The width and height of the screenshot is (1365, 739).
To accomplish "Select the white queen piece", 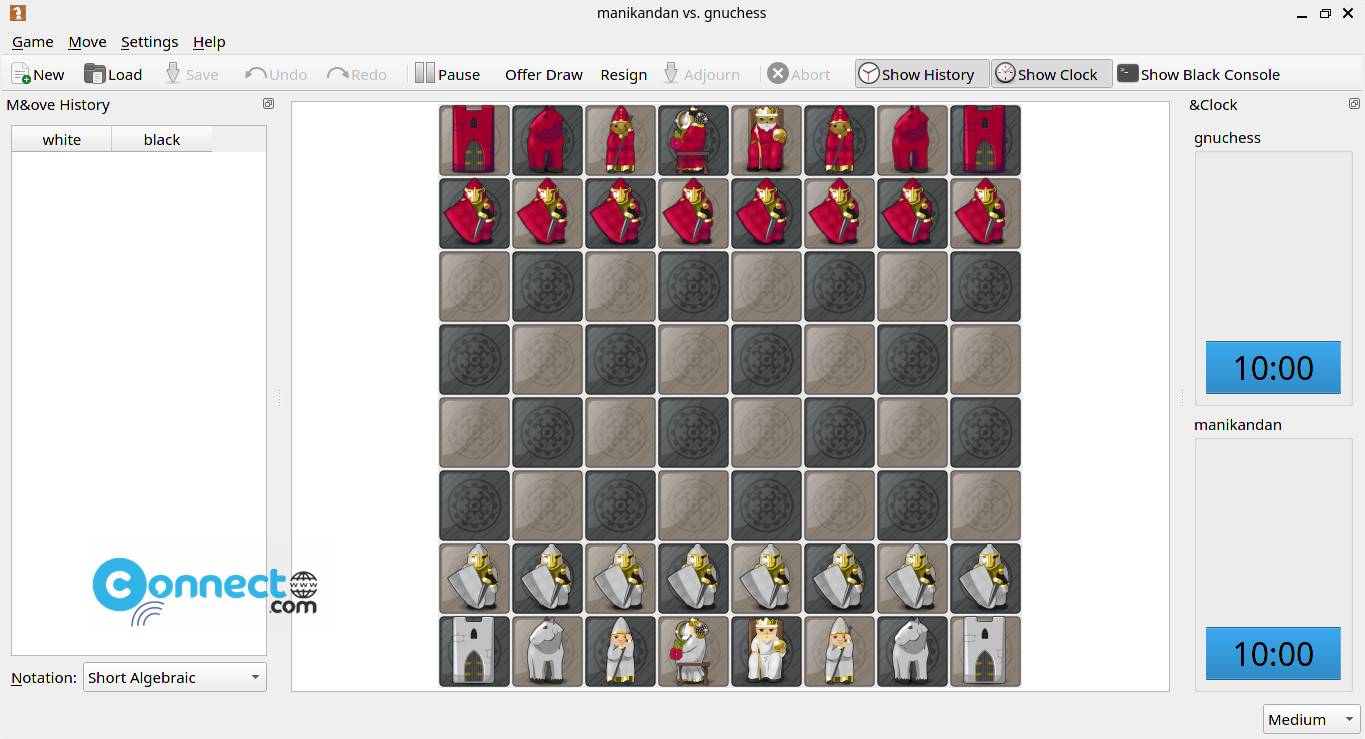I will (x=693, y=652).
